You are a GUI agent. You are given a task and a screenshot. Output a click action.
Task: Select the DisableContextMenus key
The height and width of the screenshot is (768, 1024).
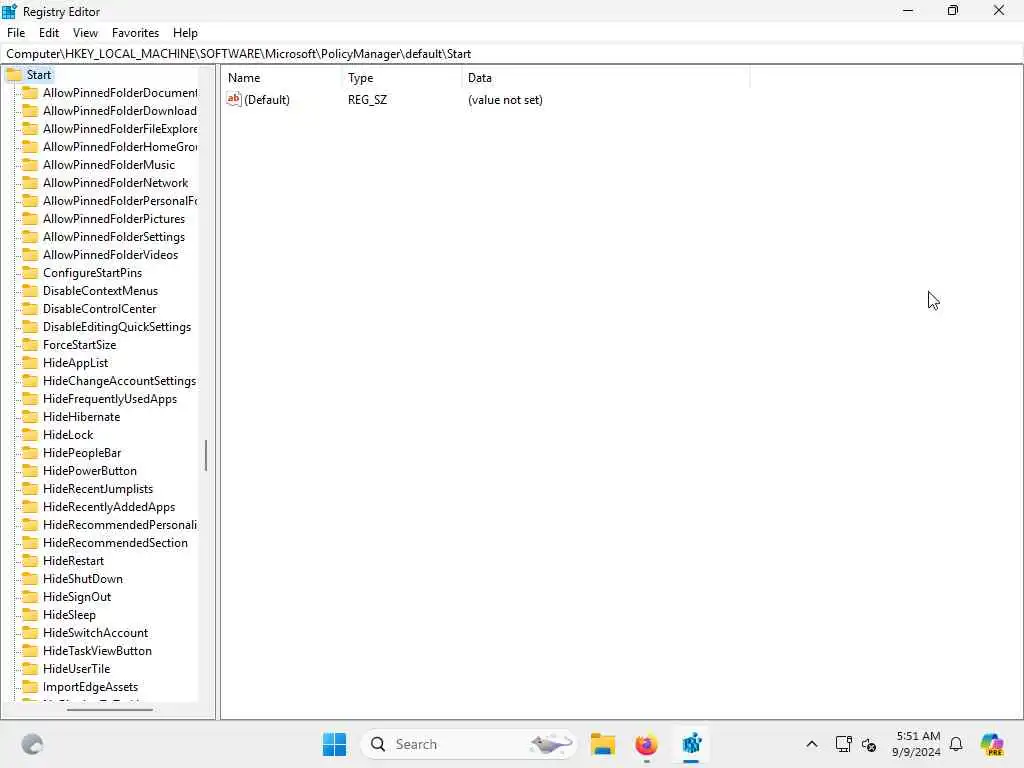tap(100, 291)
